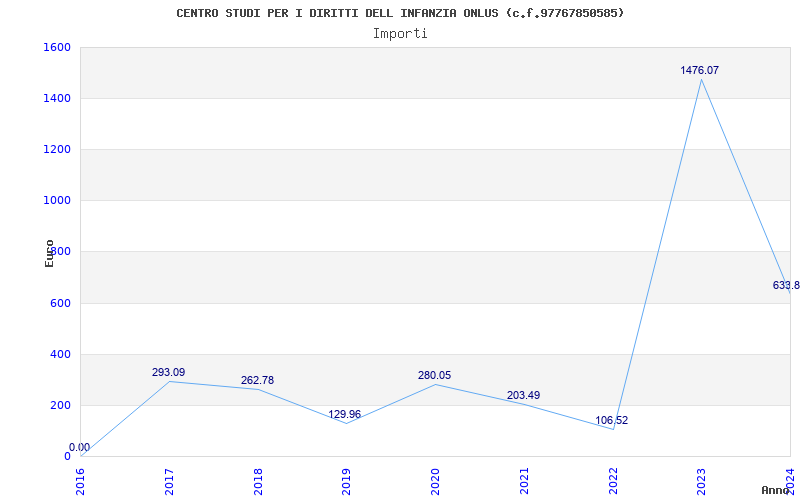Screen dimensions: 800x500
Task: Click the 2017 x-axis year label
Action: pos(169,480)
